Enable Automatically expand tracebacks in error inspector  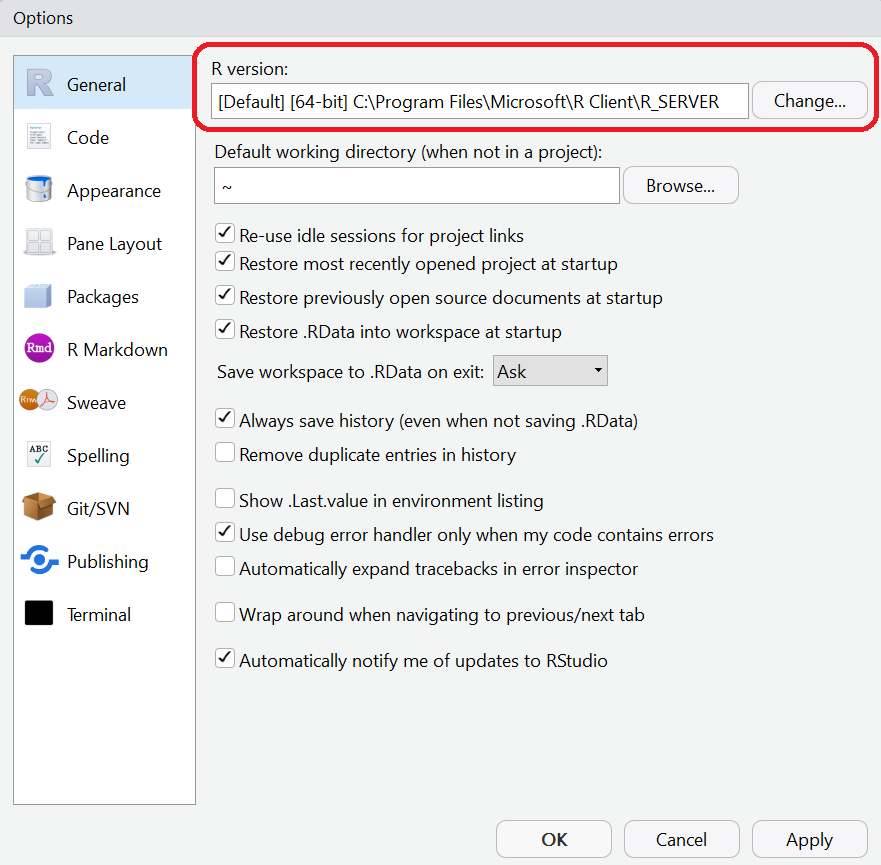225,566
